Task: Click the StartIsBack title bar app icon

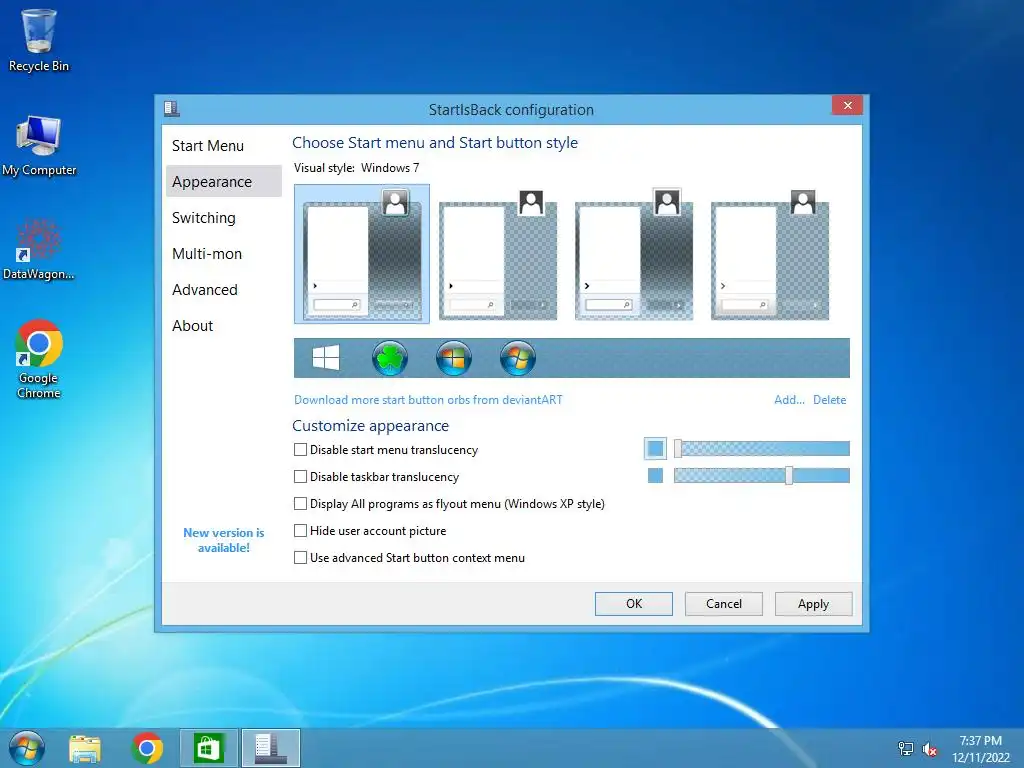Action: [x=172, y=108]
